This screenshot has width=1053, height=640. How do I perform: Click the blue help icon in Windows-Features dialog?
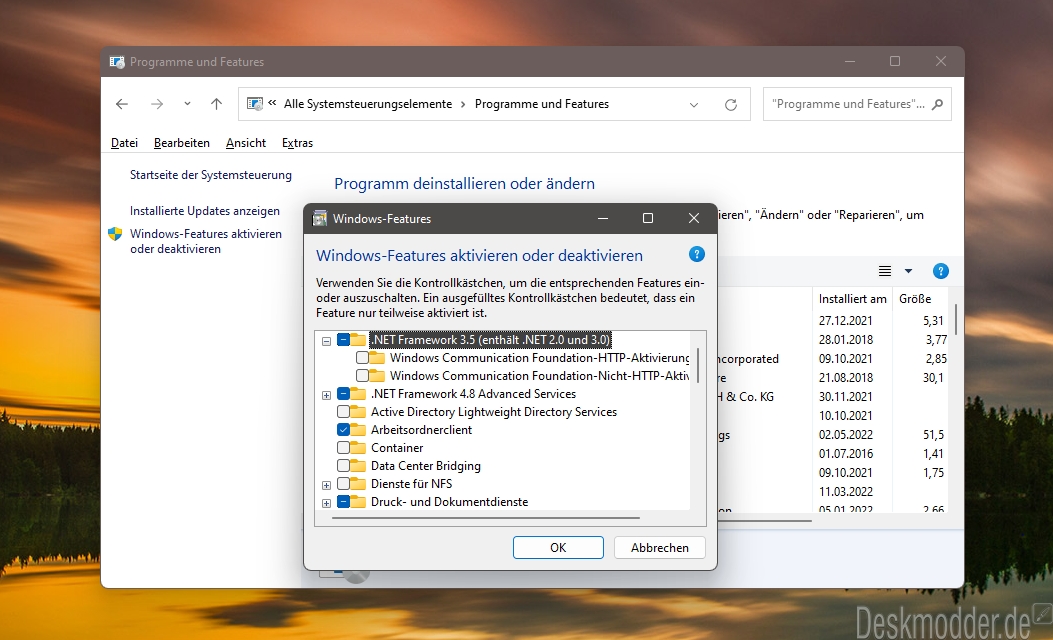(697, 255)
